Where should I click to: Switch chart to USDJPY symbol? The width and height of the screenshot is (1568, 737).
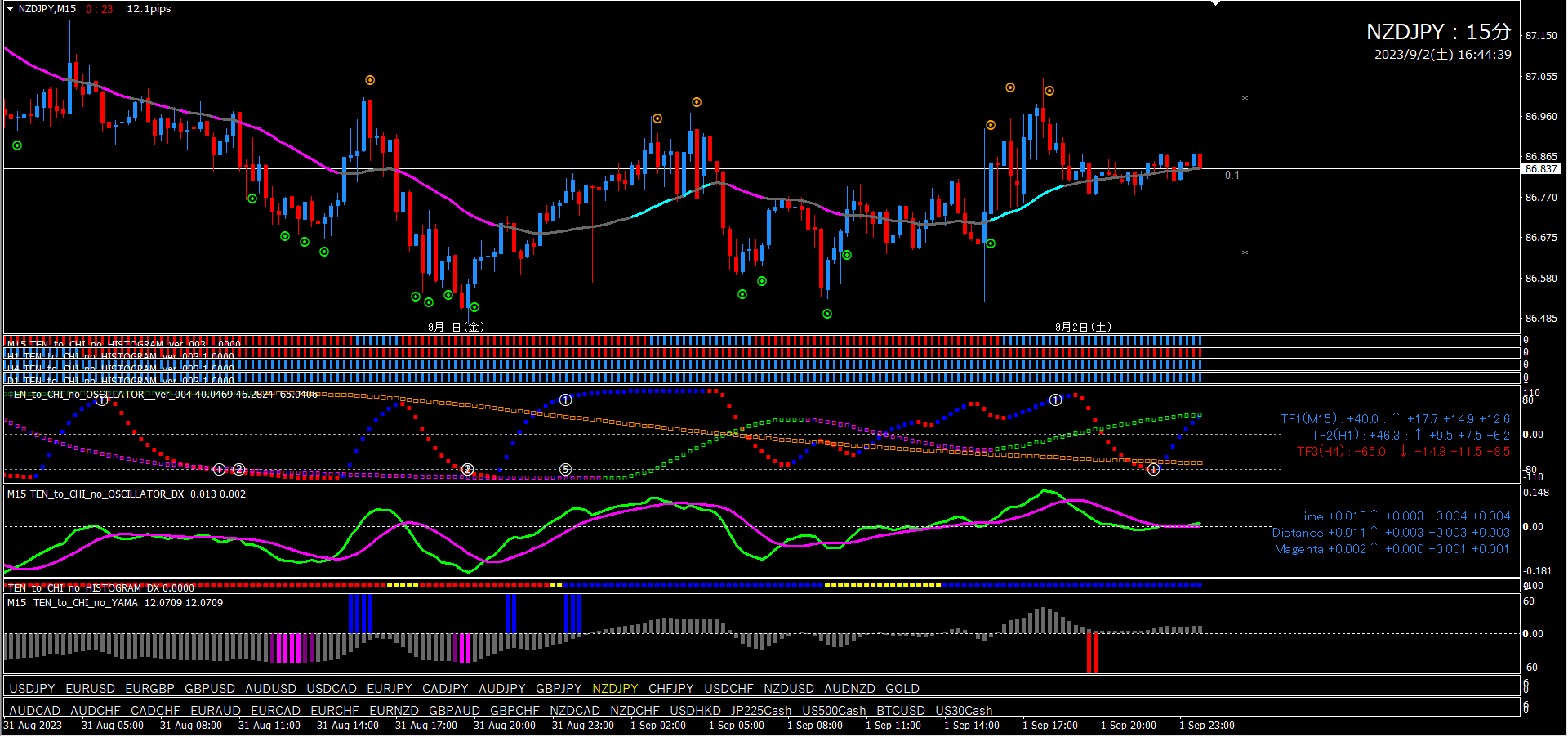pos(32,689)
